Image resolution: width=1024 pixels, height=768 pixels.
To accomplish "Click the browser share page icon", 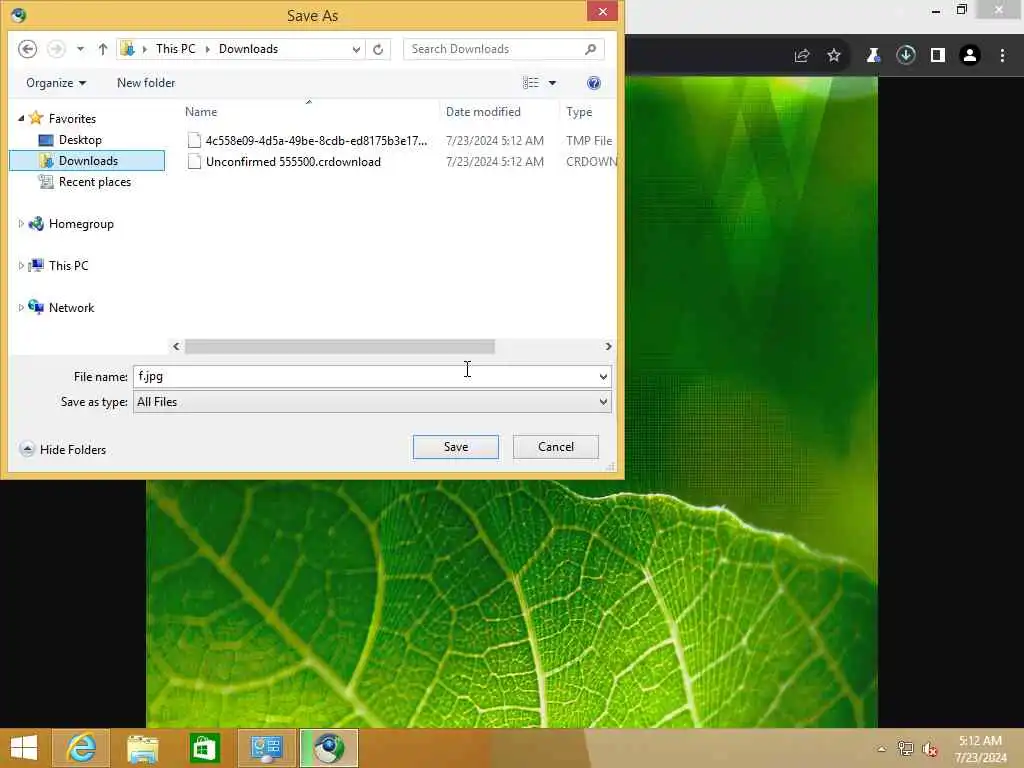I will [x=802, y=56].
